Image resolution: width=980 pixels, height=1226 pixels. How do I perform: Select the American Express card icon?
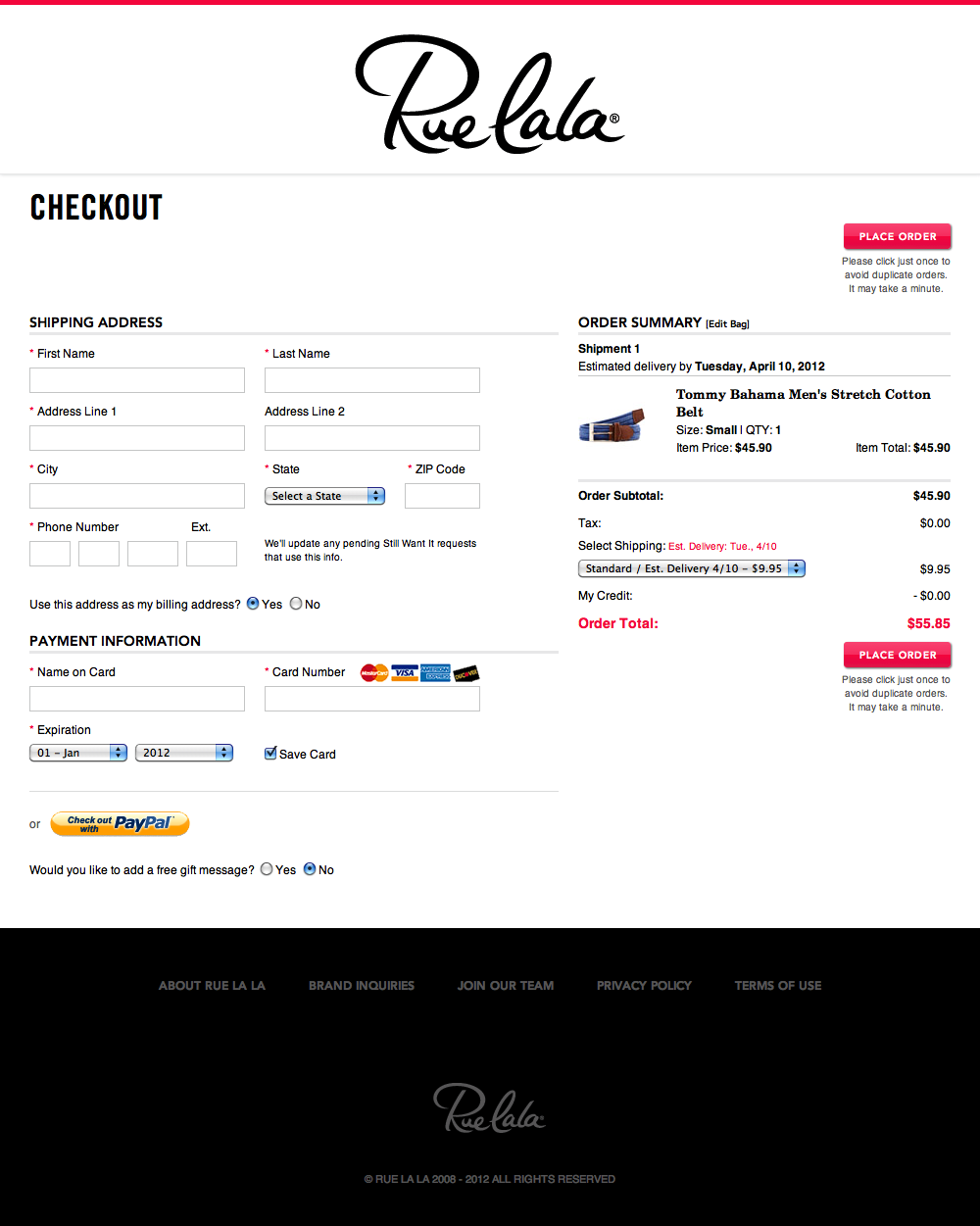coord(434,673)
